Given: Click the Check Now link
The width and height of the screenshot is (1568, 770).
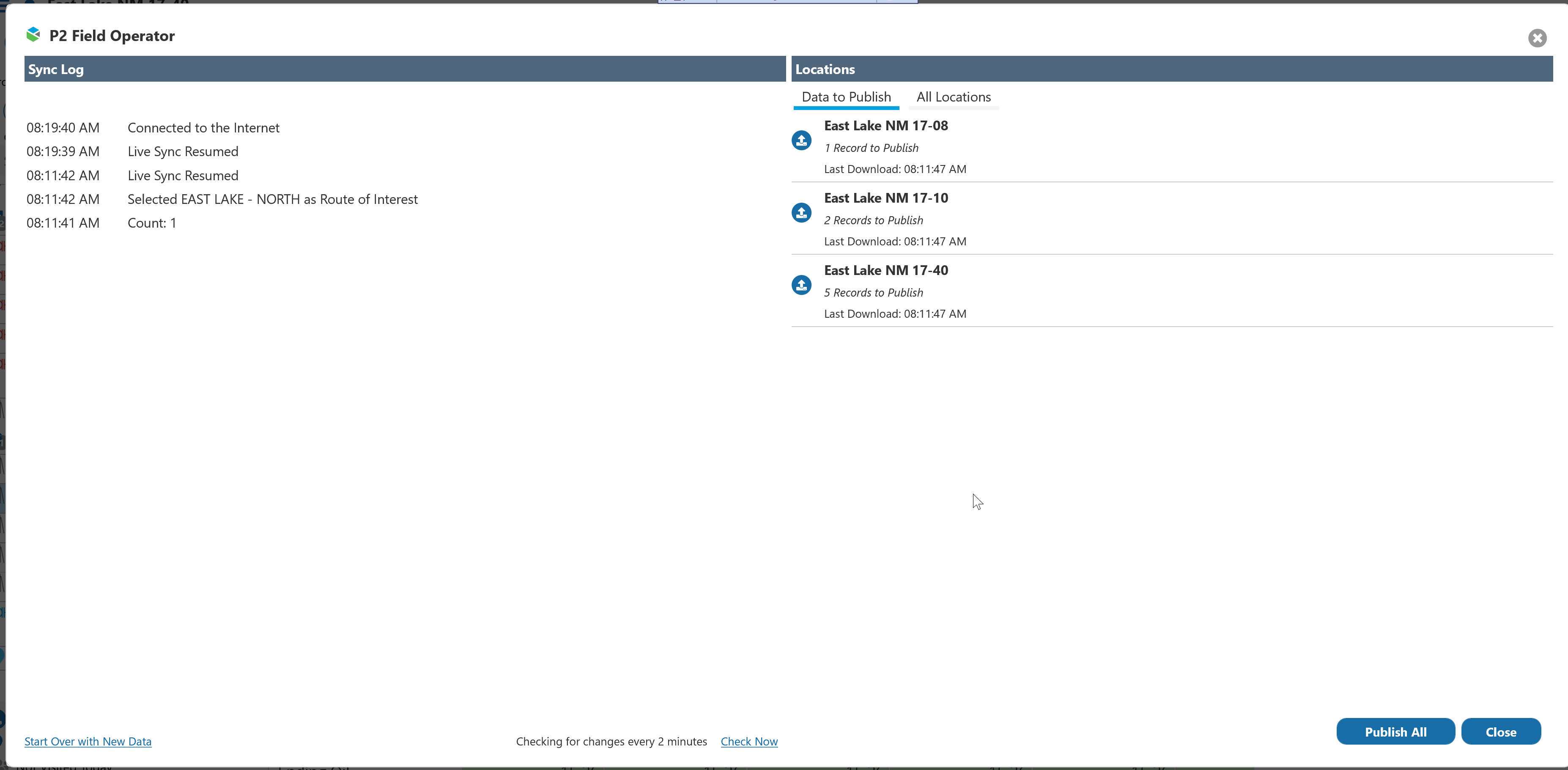Looking at the screenshot, I should tap(749, 741).
